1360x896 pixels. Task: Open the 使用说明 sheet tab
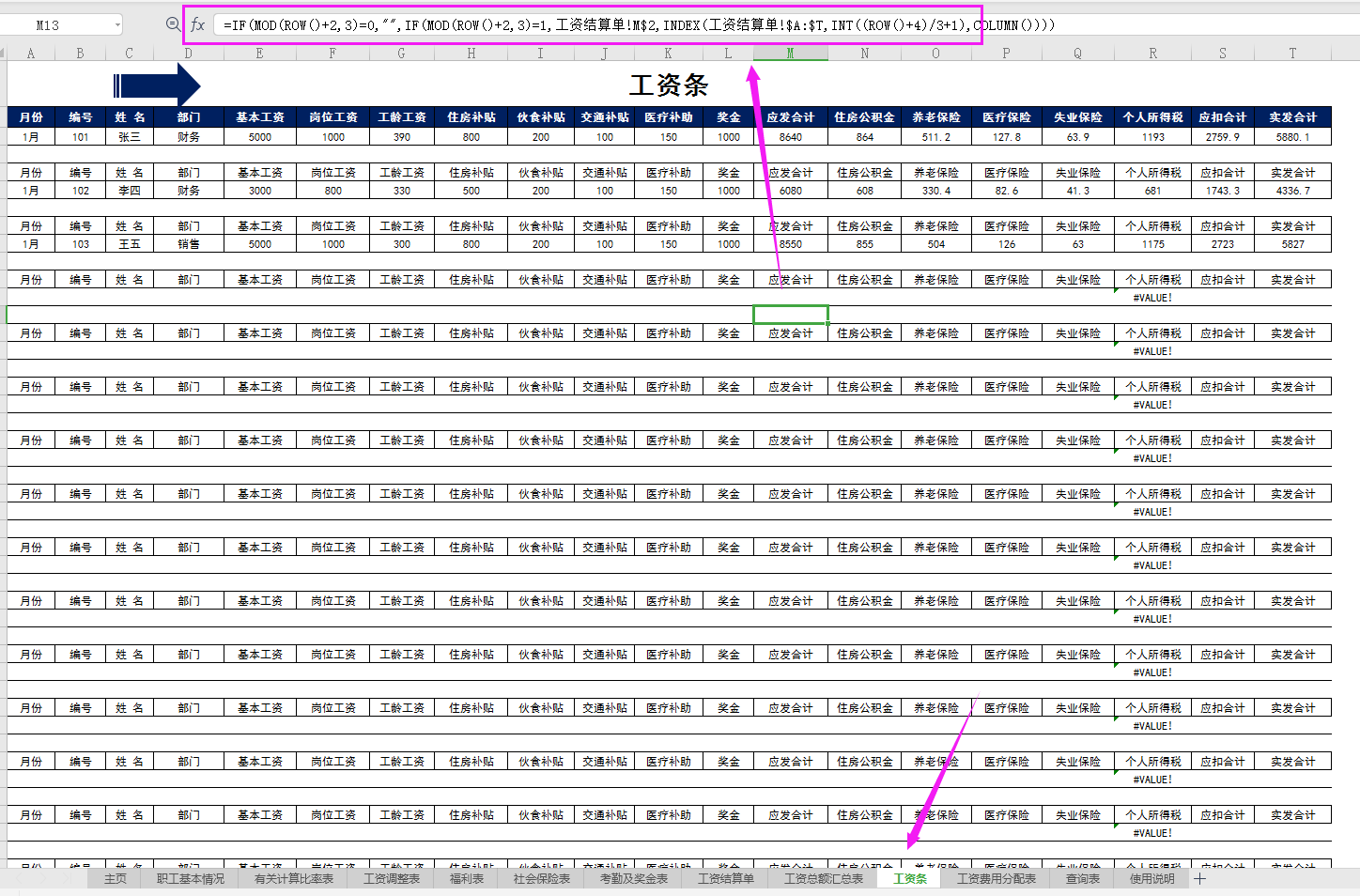[1152, 879]
